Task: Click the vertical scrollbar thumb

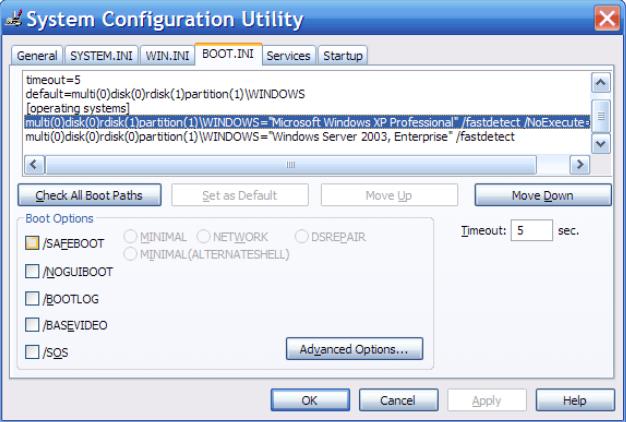Action: (600, 116)
